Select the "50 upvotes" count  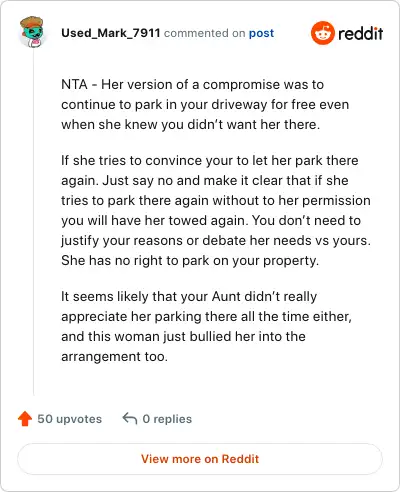69,419
